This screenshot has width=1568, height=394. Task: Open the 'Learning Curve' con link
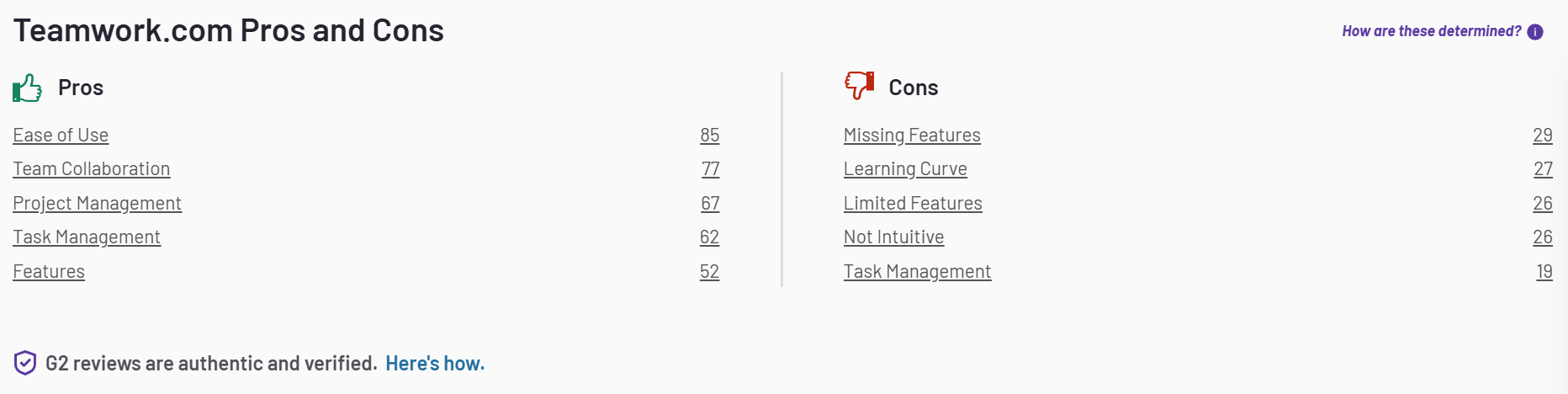(x=905, y=169)
